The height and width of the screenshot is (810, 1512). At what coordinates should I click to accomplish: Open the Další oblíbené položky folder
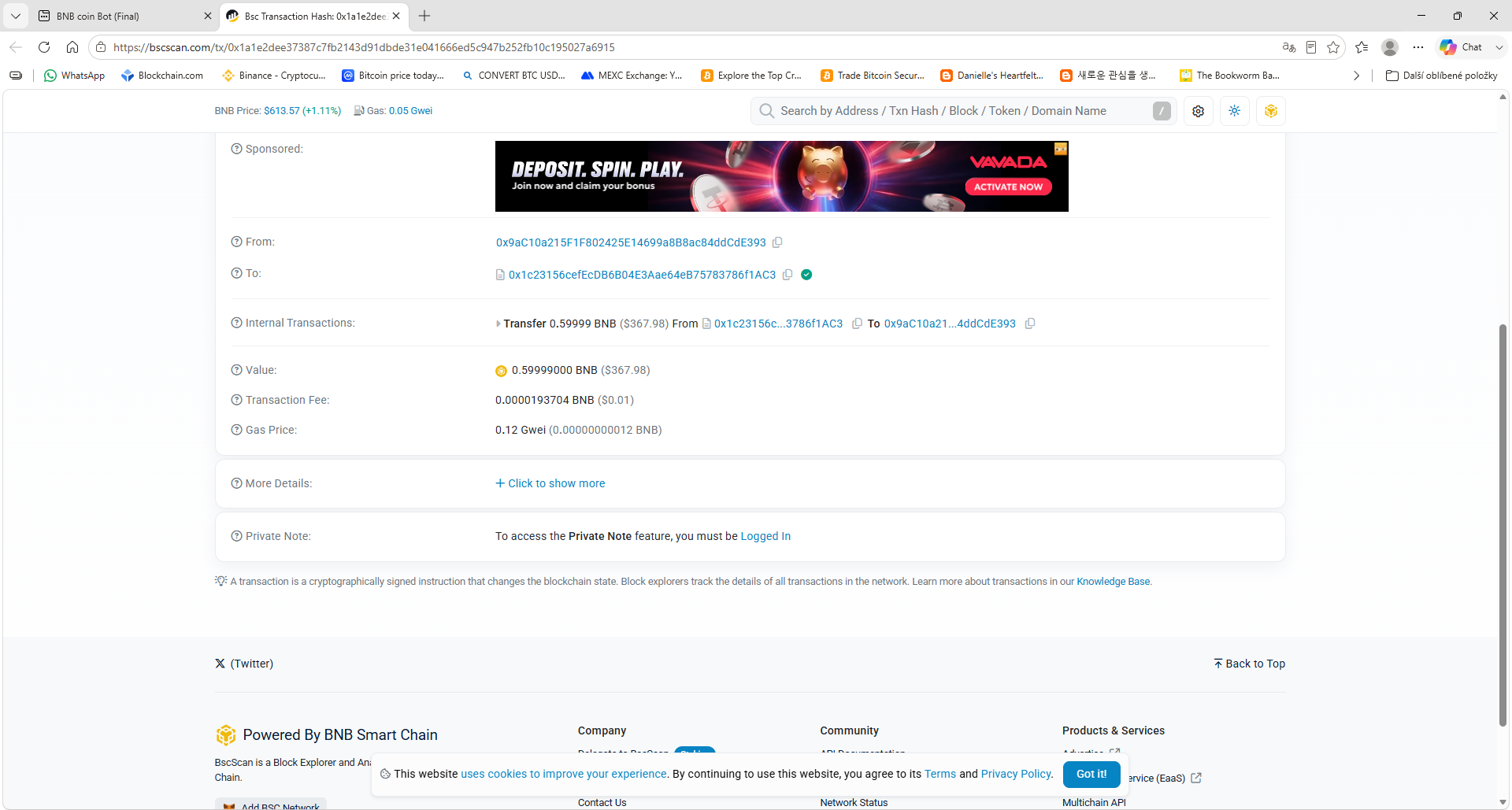coord(1441,76)
